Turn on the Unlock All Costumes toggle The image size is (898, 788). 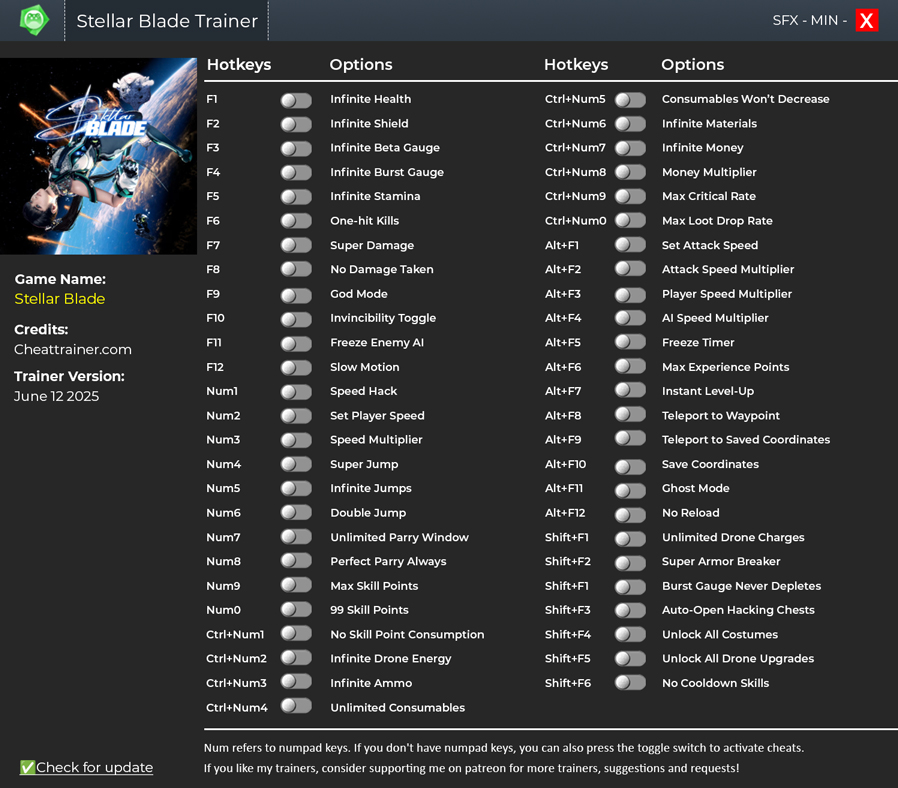[630, 635]
